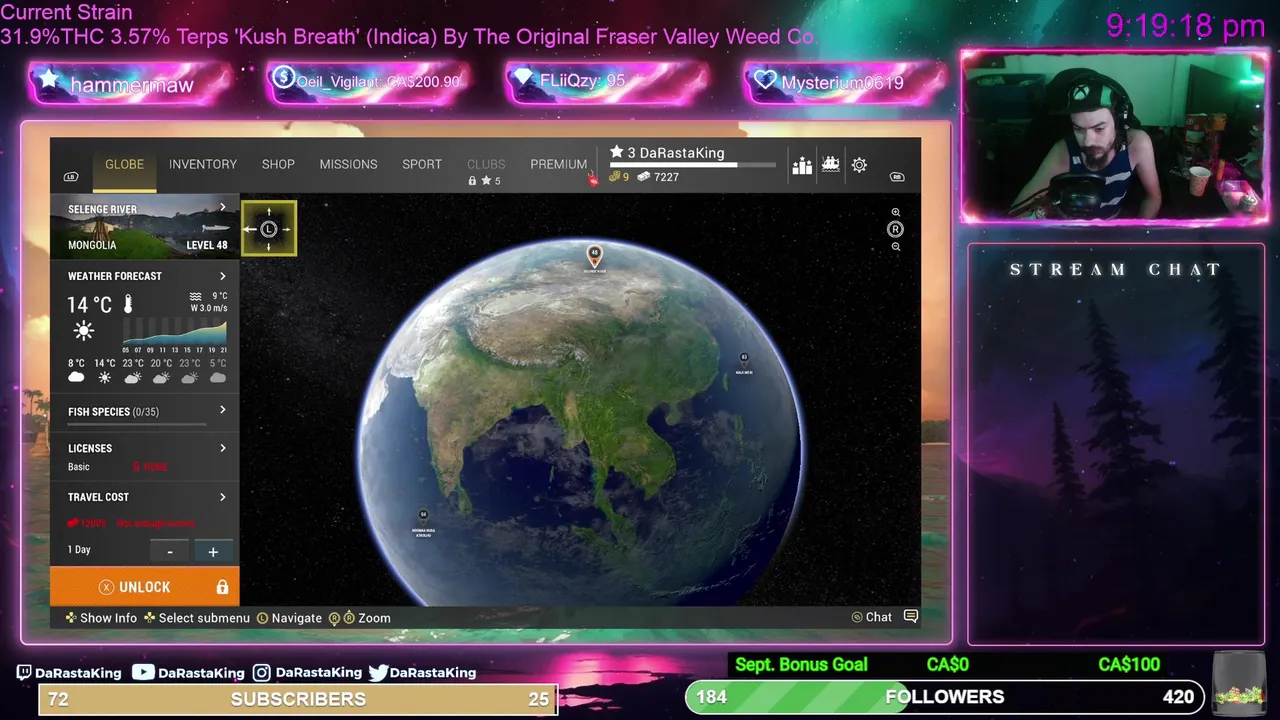This screenshot has width=1280, height=720.
Task: Click the lock icon on Unlock button
Action: [222, 587]
